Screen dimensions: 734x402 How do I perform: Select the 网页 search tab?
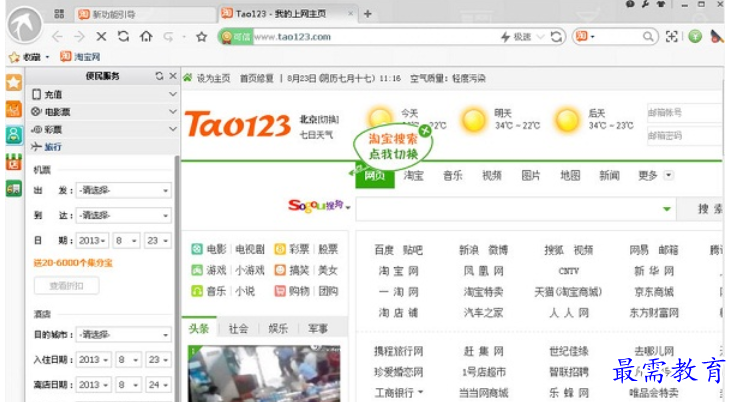coord(374,175)
